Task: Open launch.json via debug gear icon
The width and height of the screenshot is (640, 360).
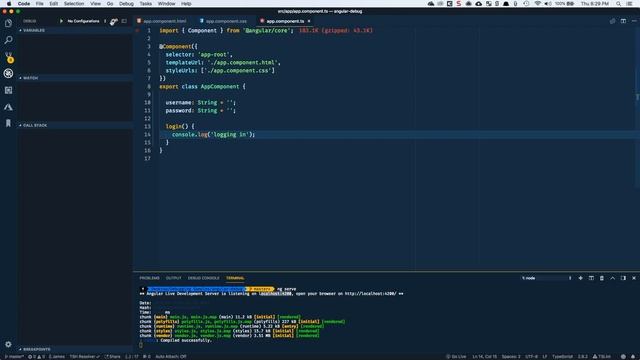Action: pos(113,21)
